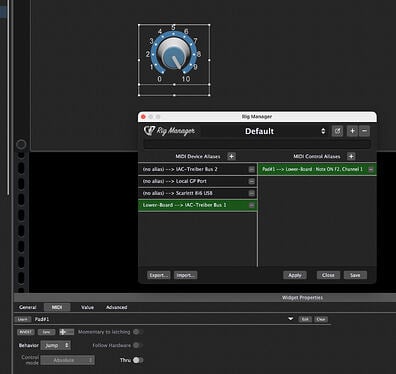Select the Scarlett 8i6 USB device row

coord(198,193)
